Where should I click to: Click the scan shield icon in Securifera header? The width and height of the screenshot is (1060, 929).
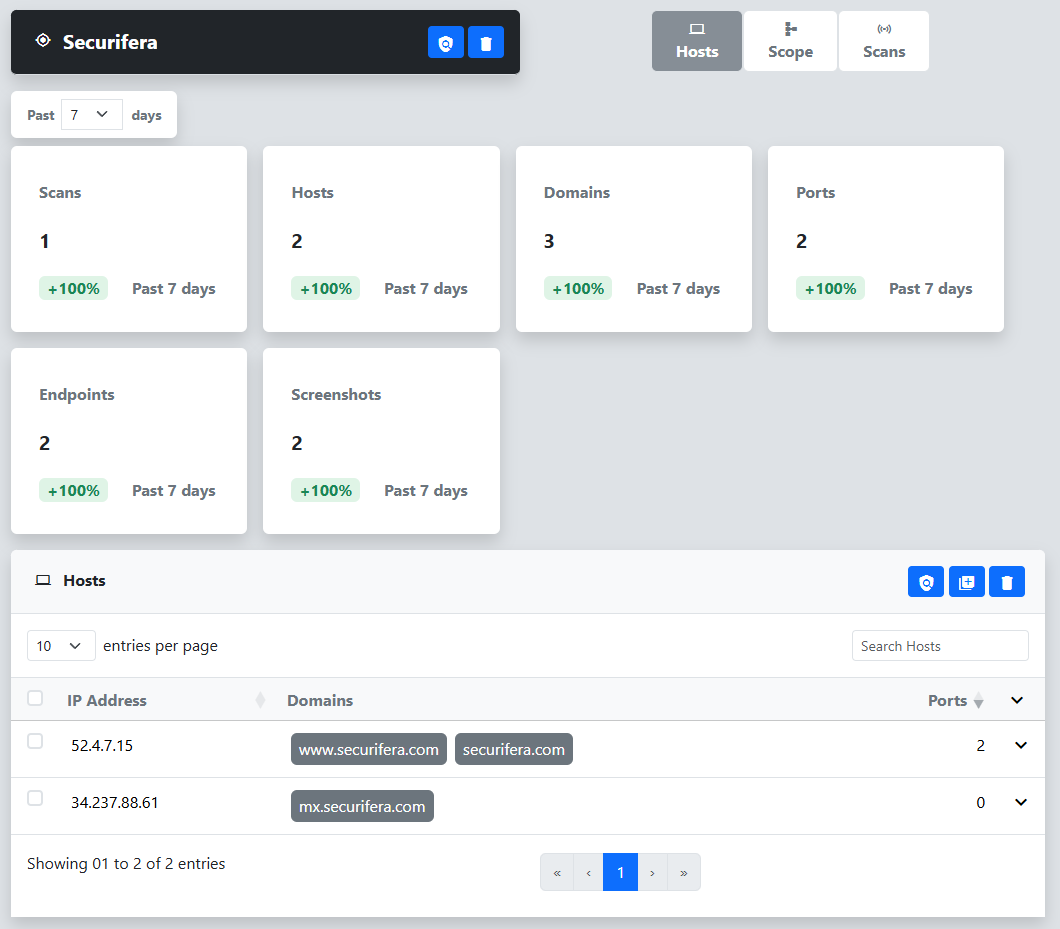[x=446, y=42]
